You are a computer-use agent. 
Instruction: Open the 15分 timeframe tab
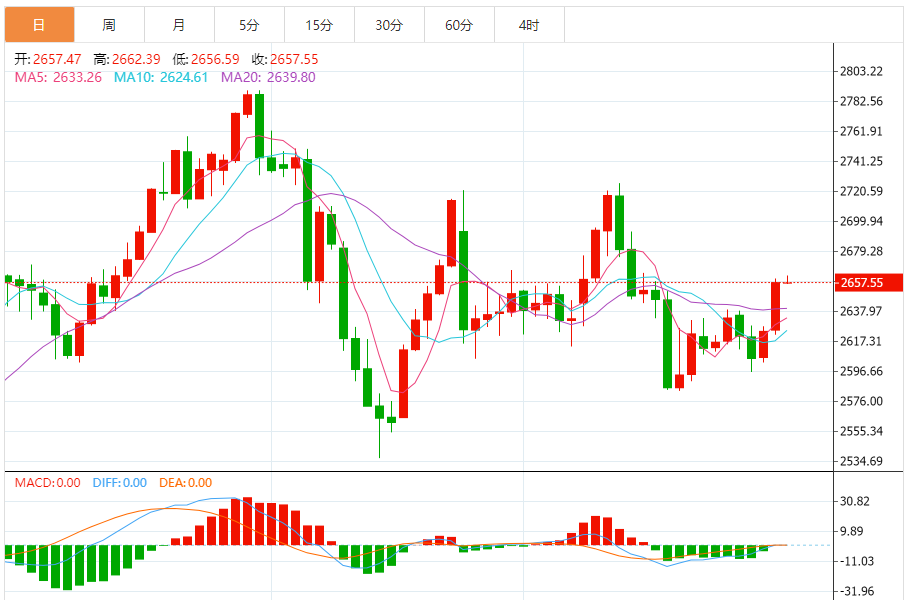(319, 25)
